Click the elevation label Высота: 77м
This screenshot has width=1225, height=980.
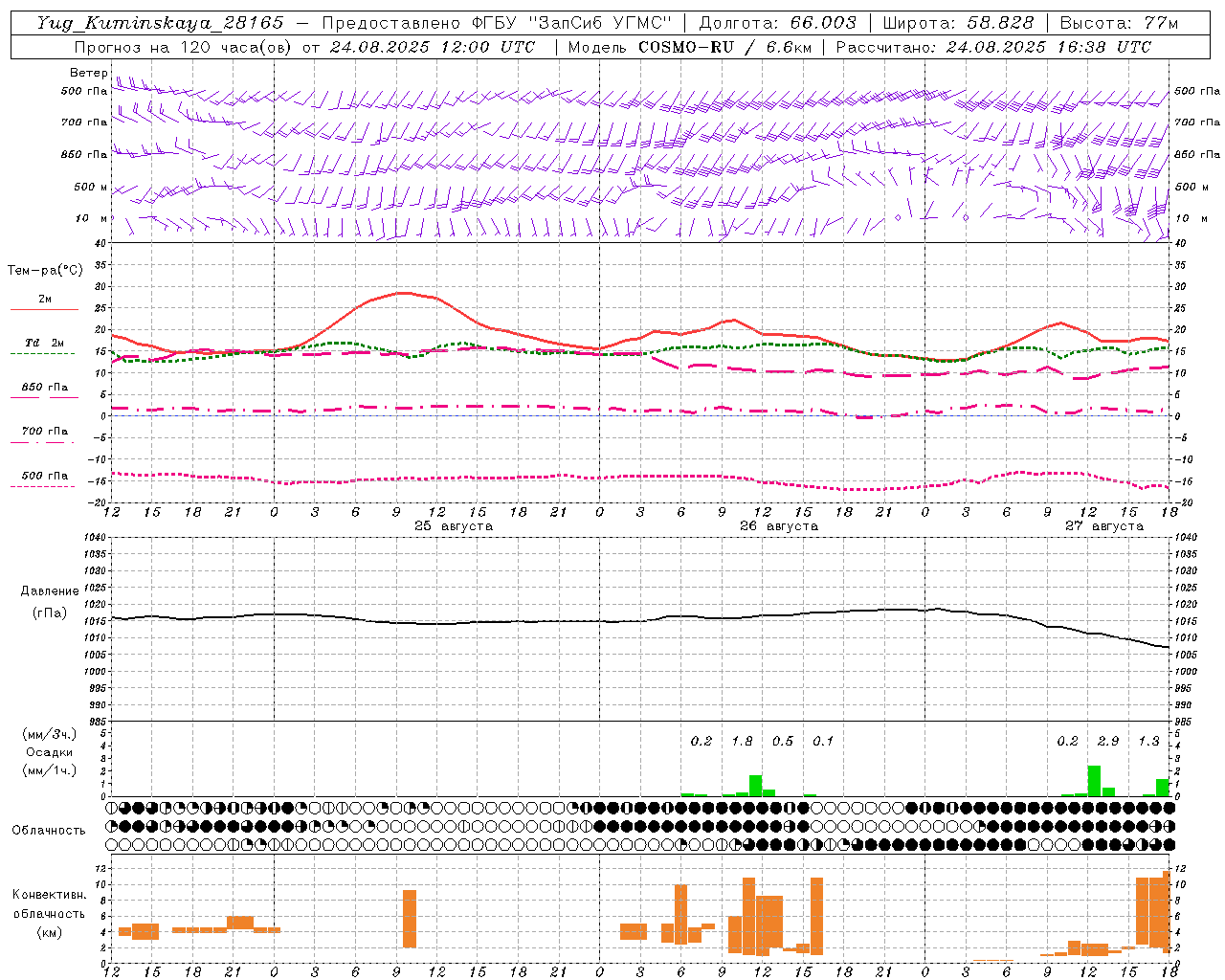point(1119,23)
